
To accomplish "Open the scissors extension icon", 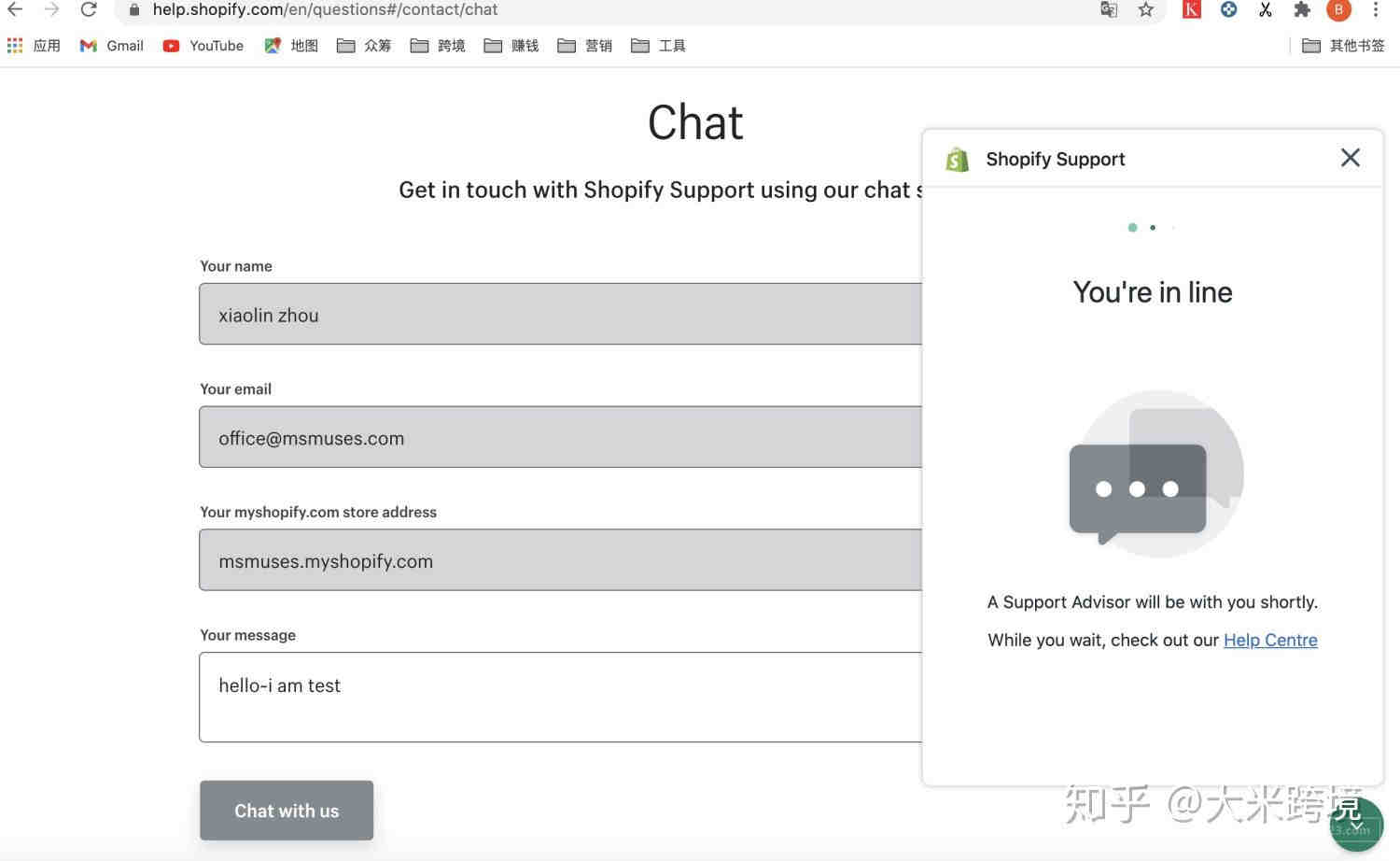I will click(x=1266, y=9).
